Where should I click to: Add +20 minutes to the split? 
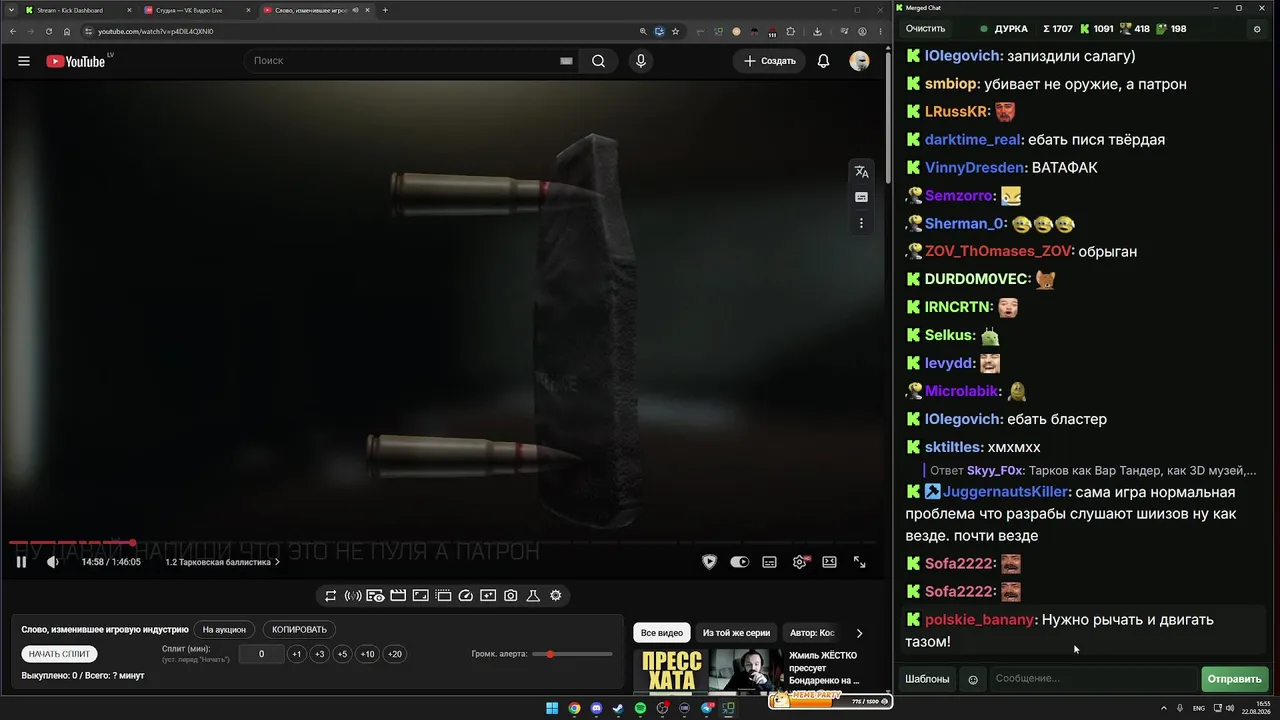tap(395, 654)
